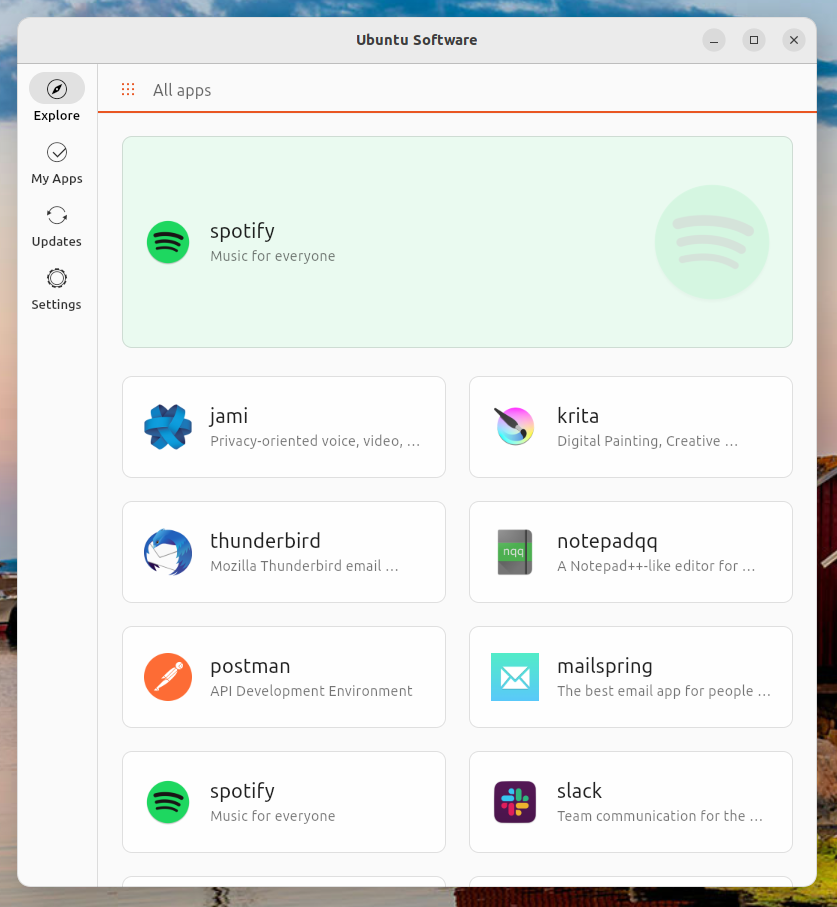837x907 pixels.
Task: Click 'Music for everyone' in featured banner
Action: [x=272, y=256]
